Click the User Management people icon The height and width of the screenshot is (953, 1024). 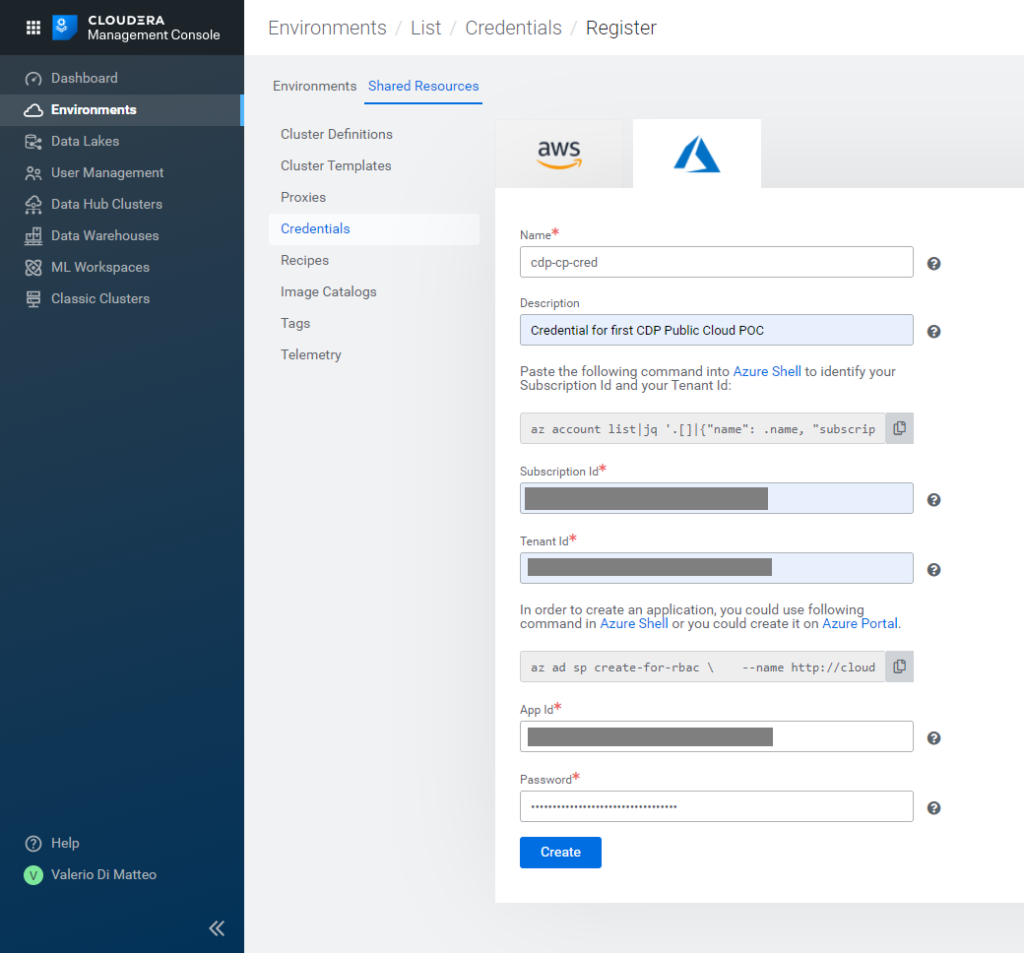(33, 172)
